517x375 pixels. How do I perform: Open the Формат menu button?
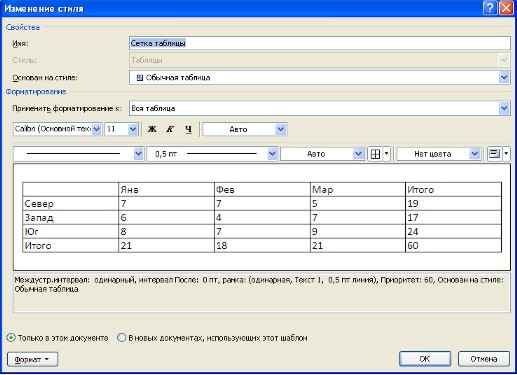point(32,359)
